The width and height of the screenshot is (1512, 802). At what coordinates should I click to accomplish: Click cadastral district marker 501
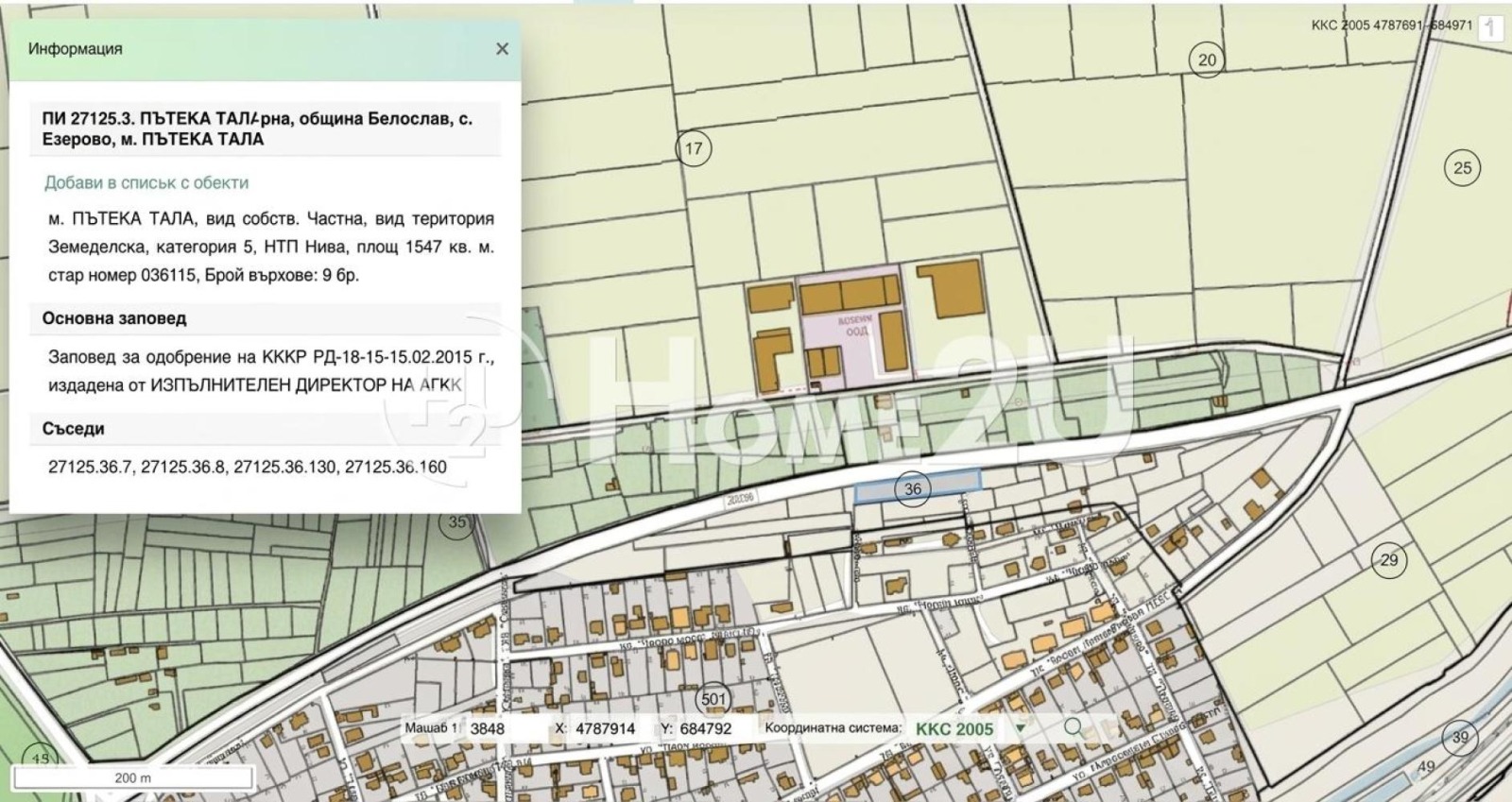coord(713,700)
